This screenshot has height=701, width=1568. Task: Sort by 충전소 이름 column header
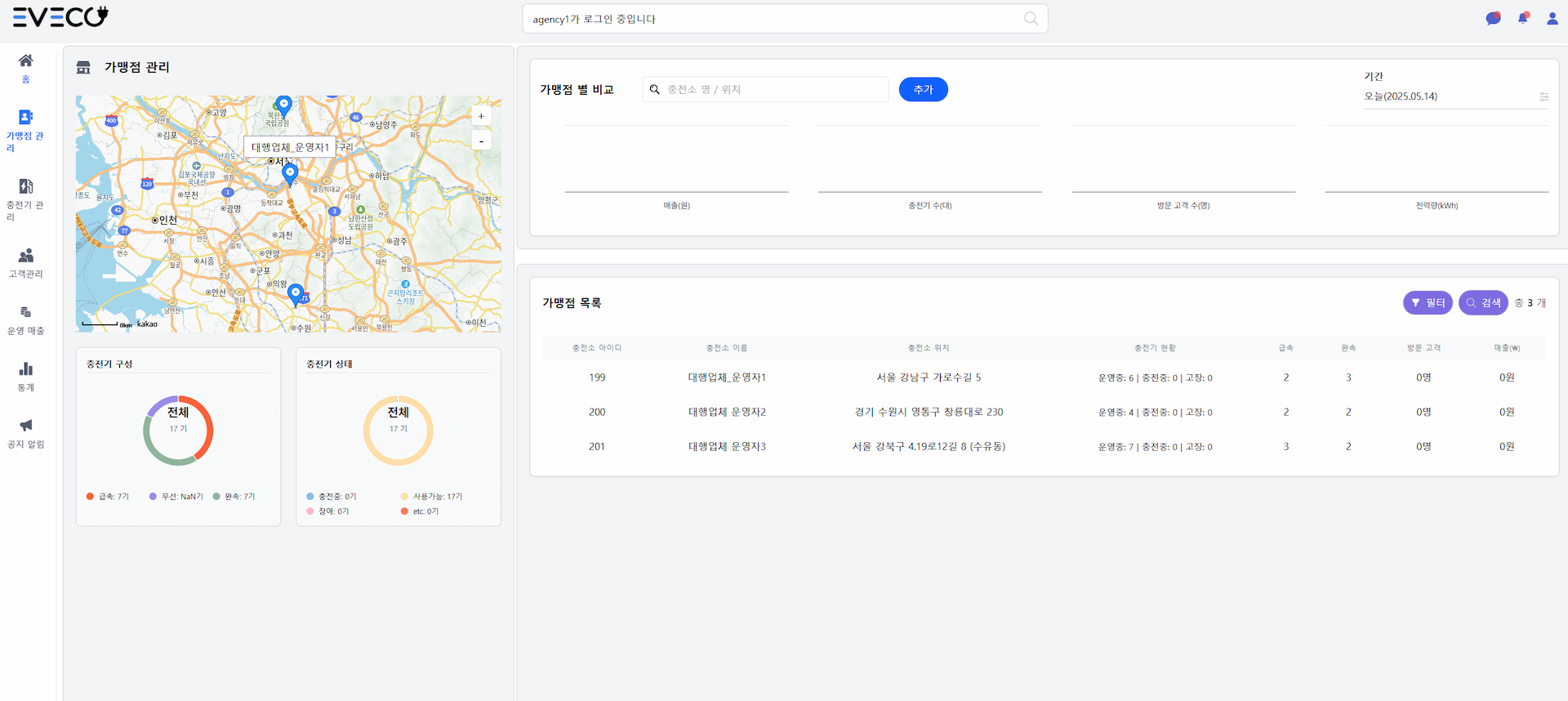(727, 348)
